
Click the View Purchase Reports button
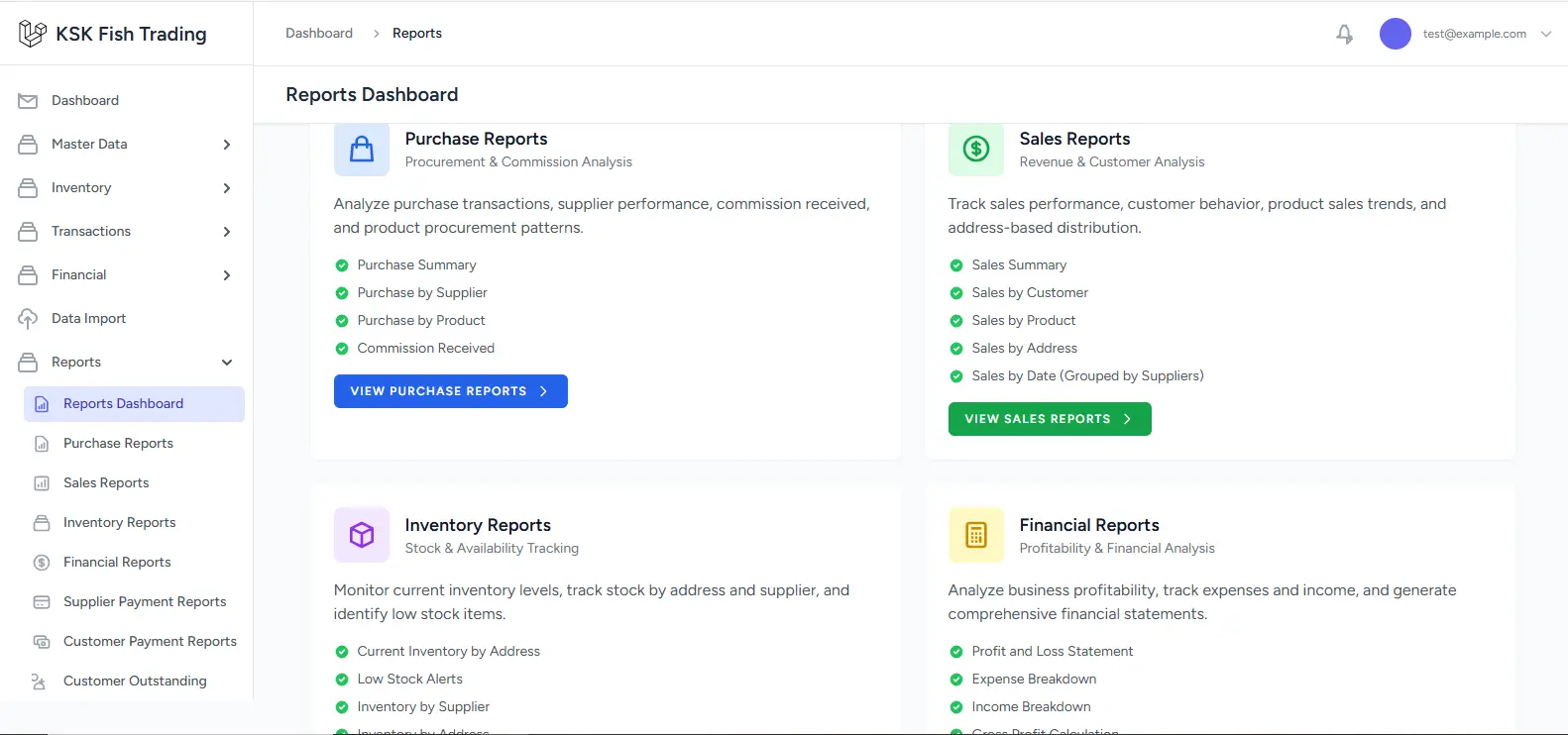(x=450, y=391)
